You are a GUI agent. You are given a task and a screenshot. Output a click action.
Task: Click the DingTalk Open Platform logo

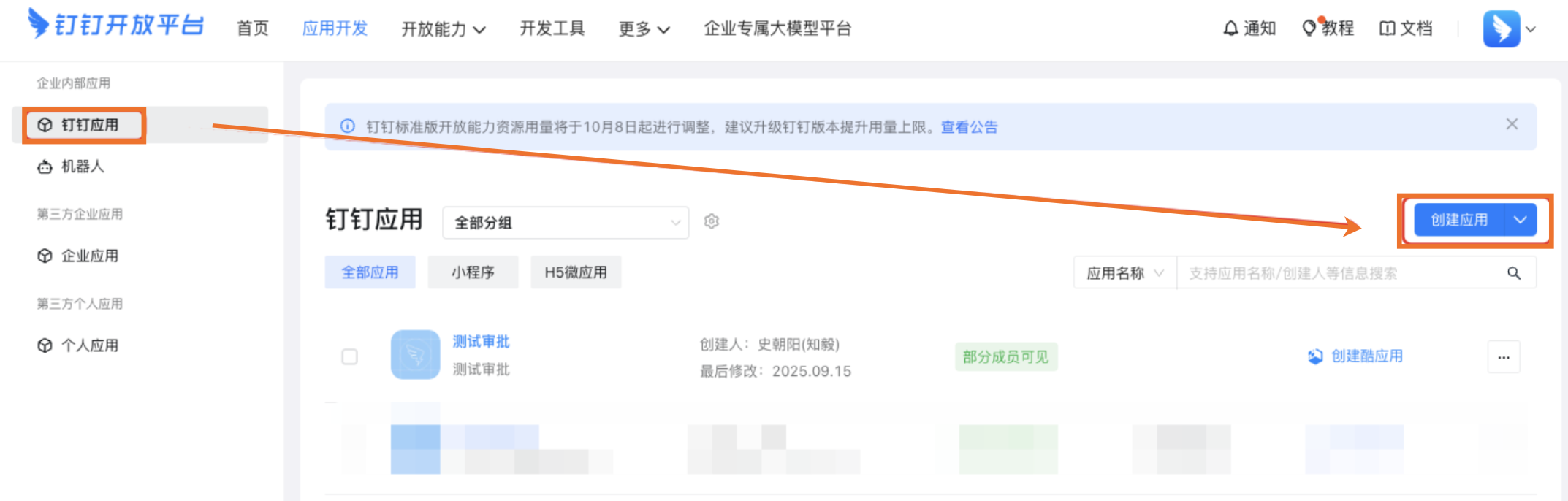pyautogui.click(x=115, y=24)
